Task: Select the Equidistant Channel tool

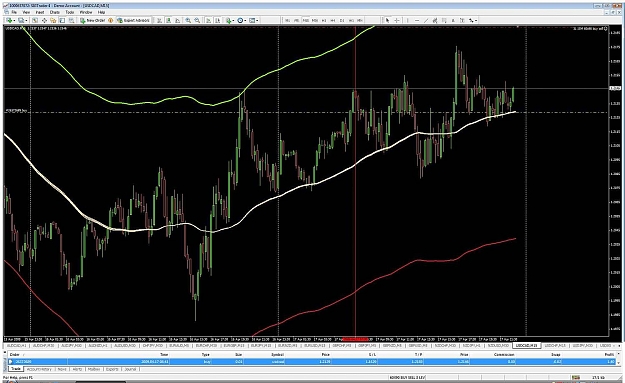Action: pyautogui.click(x=434, y=20)
